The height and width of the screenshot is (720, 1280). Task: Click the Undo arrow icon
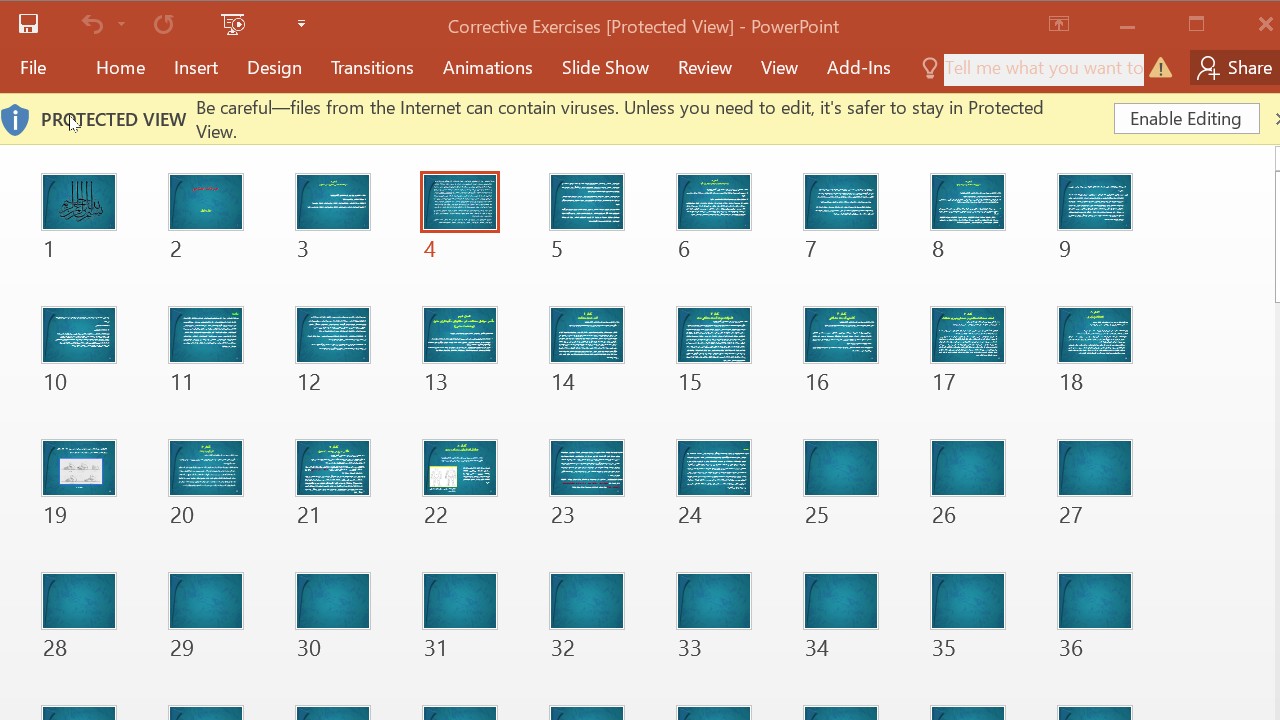point(92,24)
